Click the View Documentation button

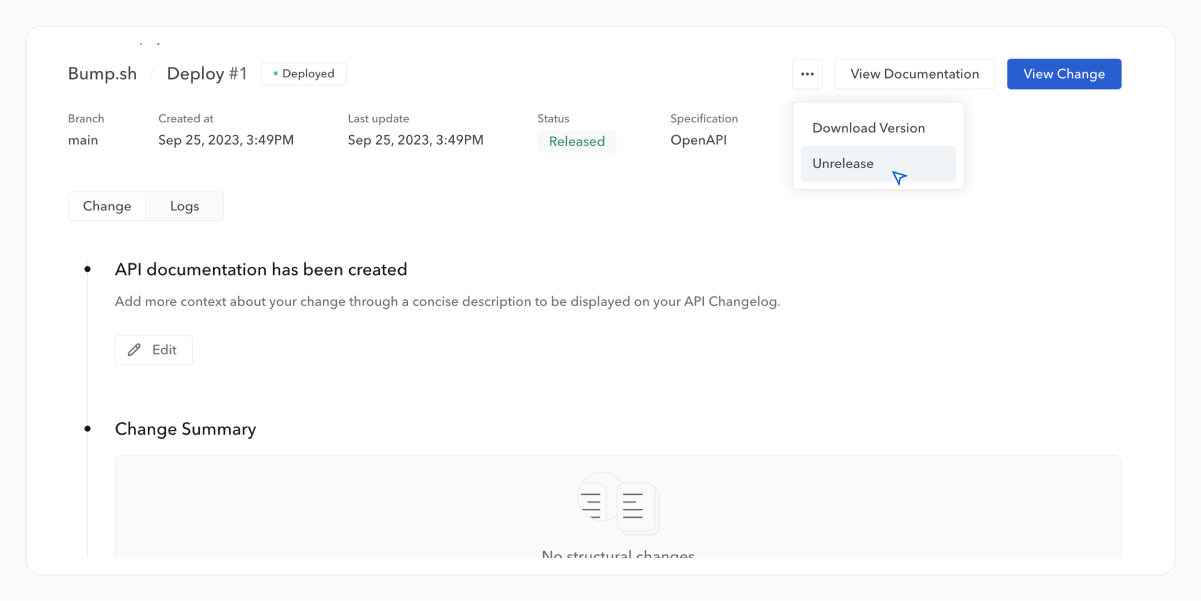point(914,74)
